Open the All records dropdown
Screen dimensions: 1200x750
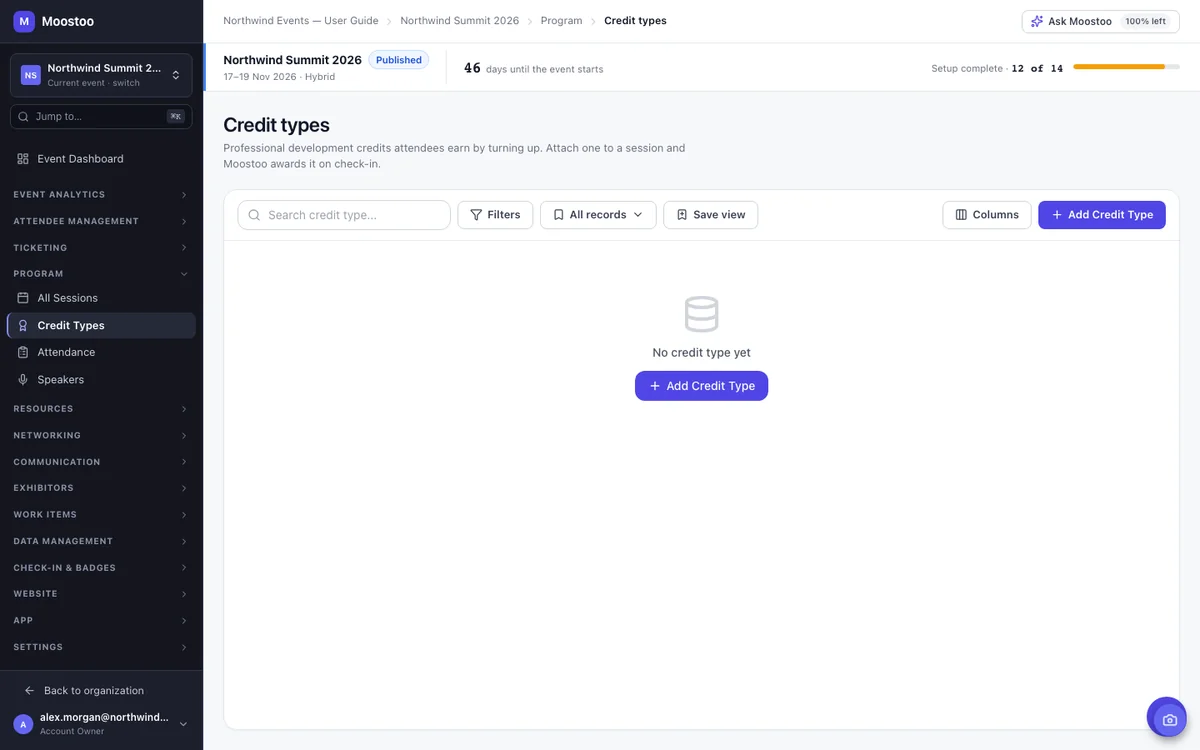coord(598,215)
